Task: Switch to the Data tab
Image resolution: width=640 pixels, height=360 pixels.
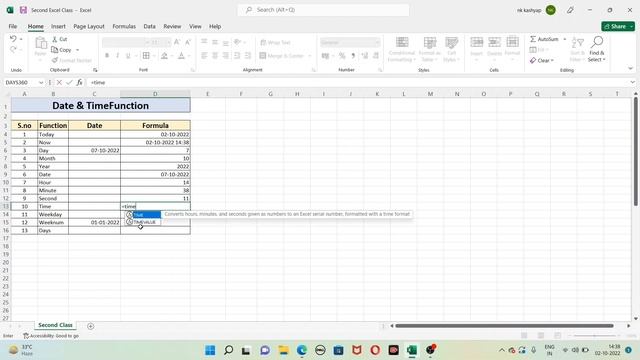Action: (149, 26)
